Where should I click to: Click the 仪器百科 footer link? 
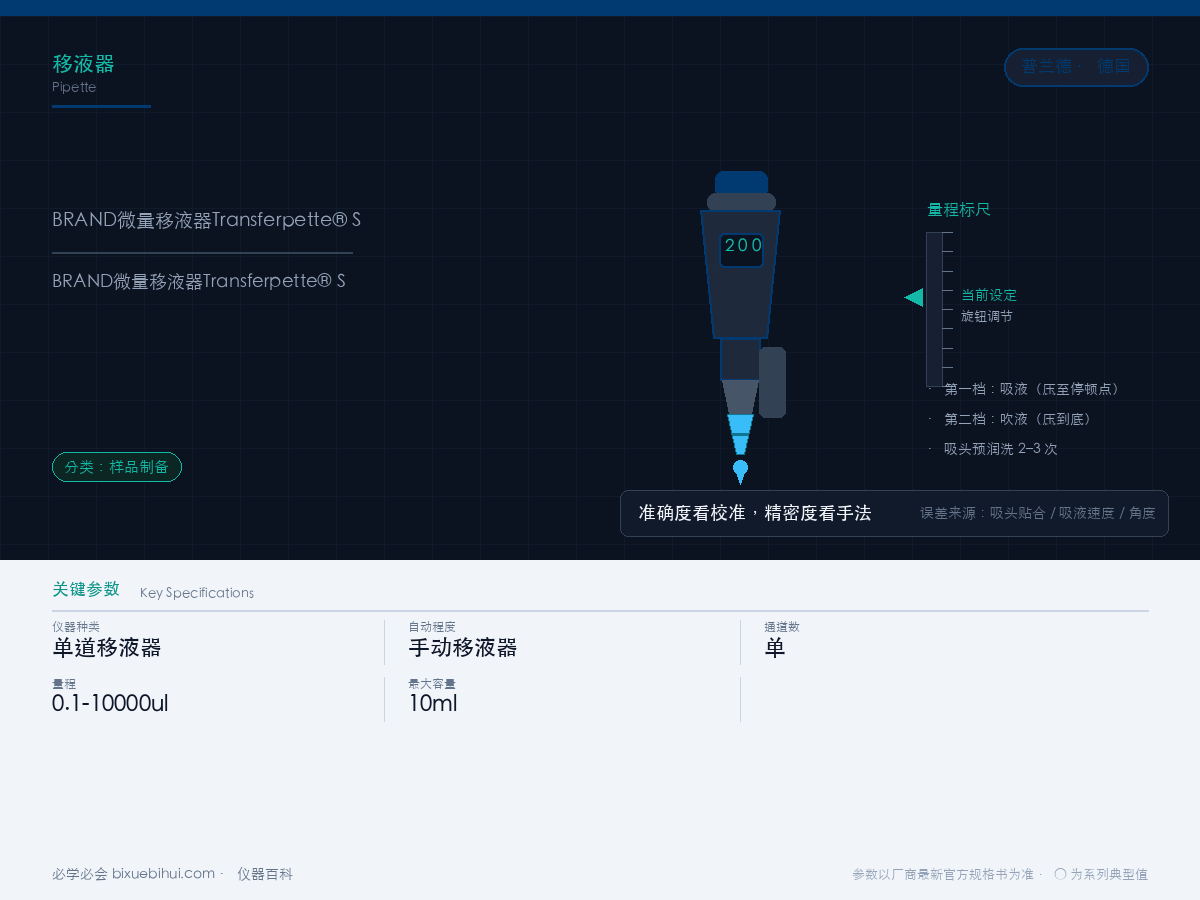pyautogui.click(x=265, y=874)
